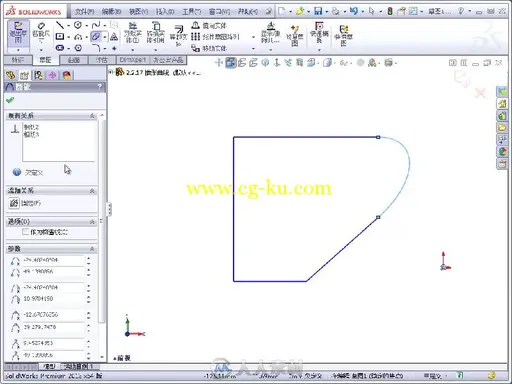512x384 pixels.
Task: Click the Trim Entities tool
Action: (133, 32)
